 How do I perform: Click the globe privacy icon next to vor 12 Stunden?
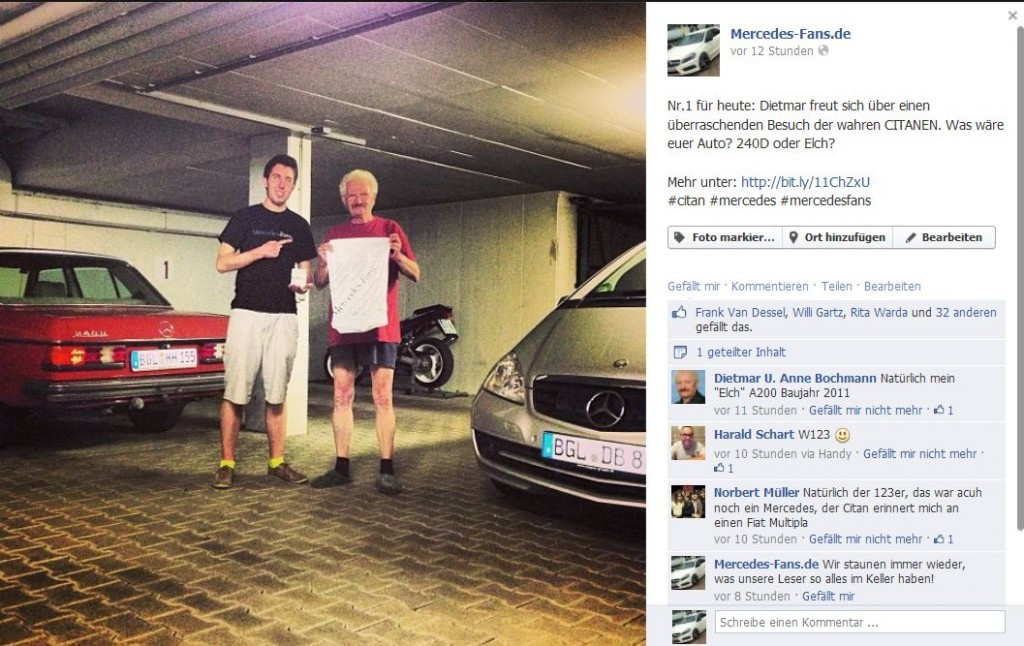[x=823, y=50]
